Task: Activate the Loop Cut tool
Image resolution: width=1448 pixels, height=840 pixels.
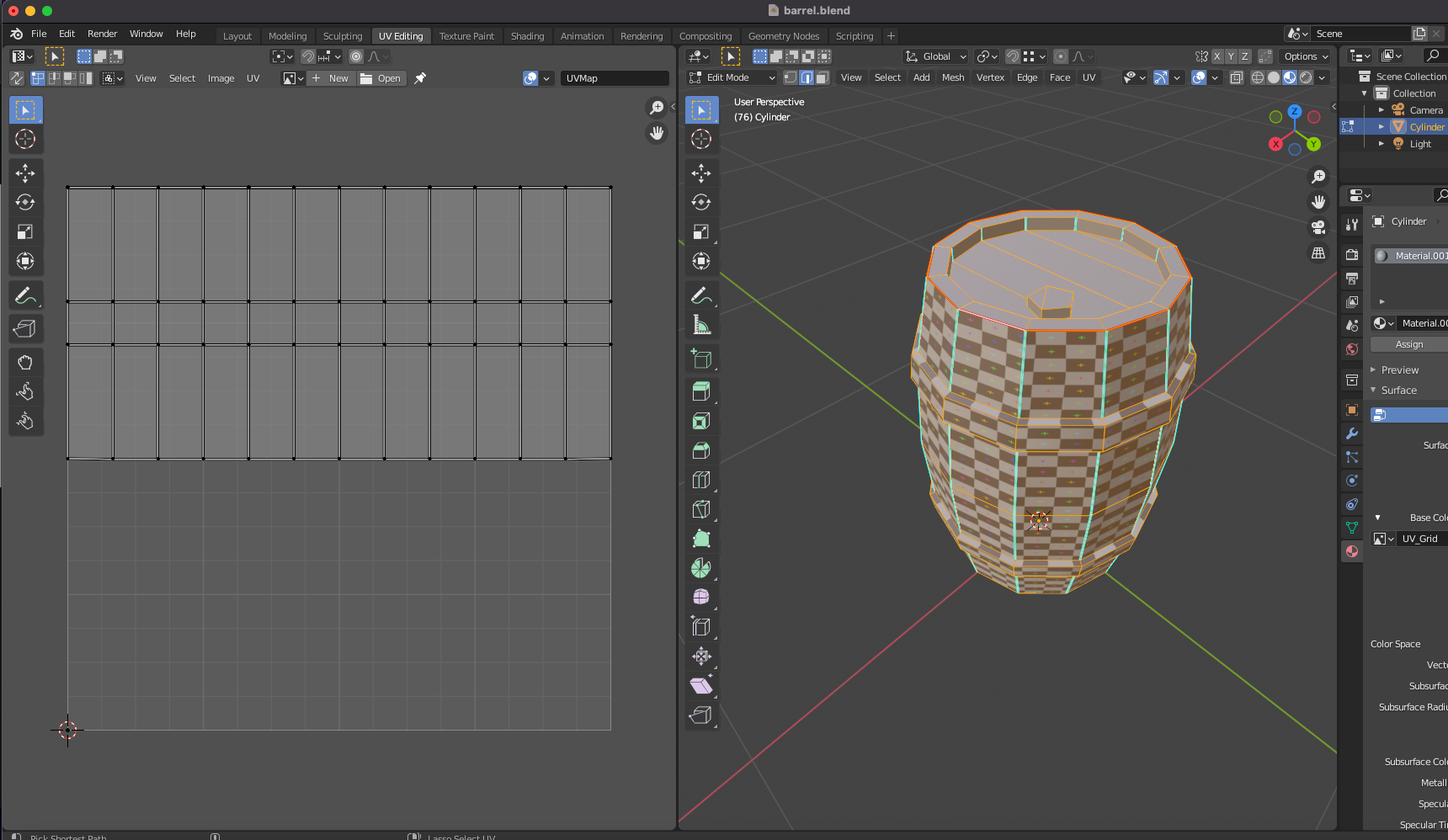Action: [700, 480]
